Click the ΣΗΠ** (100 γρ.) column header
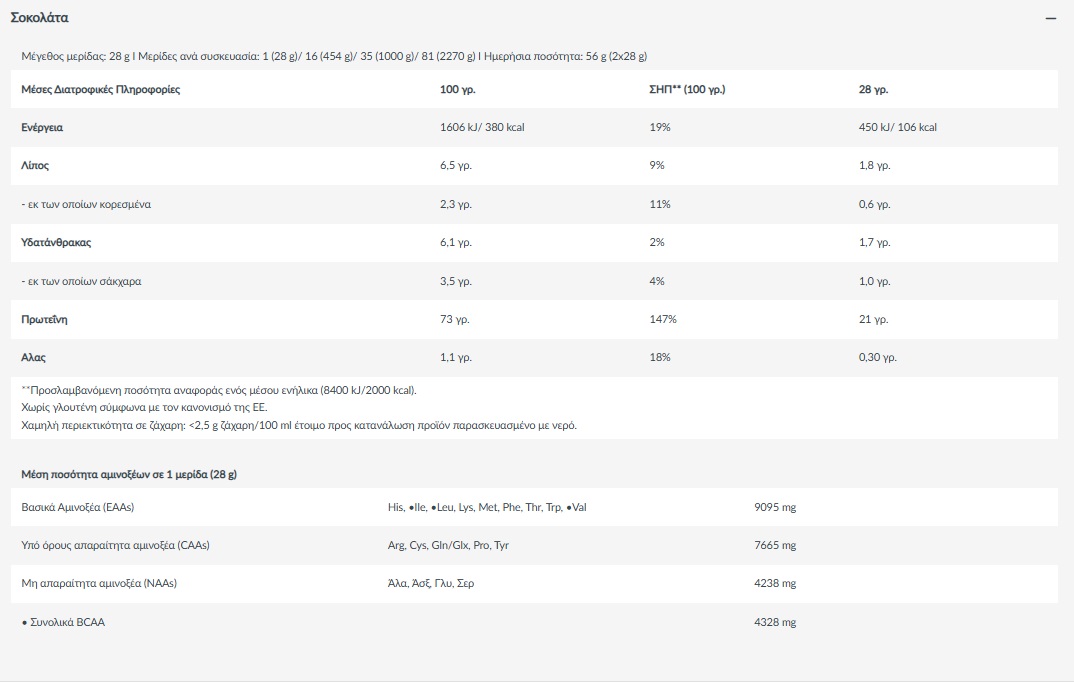Image resolution: width=1074 pixels, height=682 pixels. click(687, 90)
